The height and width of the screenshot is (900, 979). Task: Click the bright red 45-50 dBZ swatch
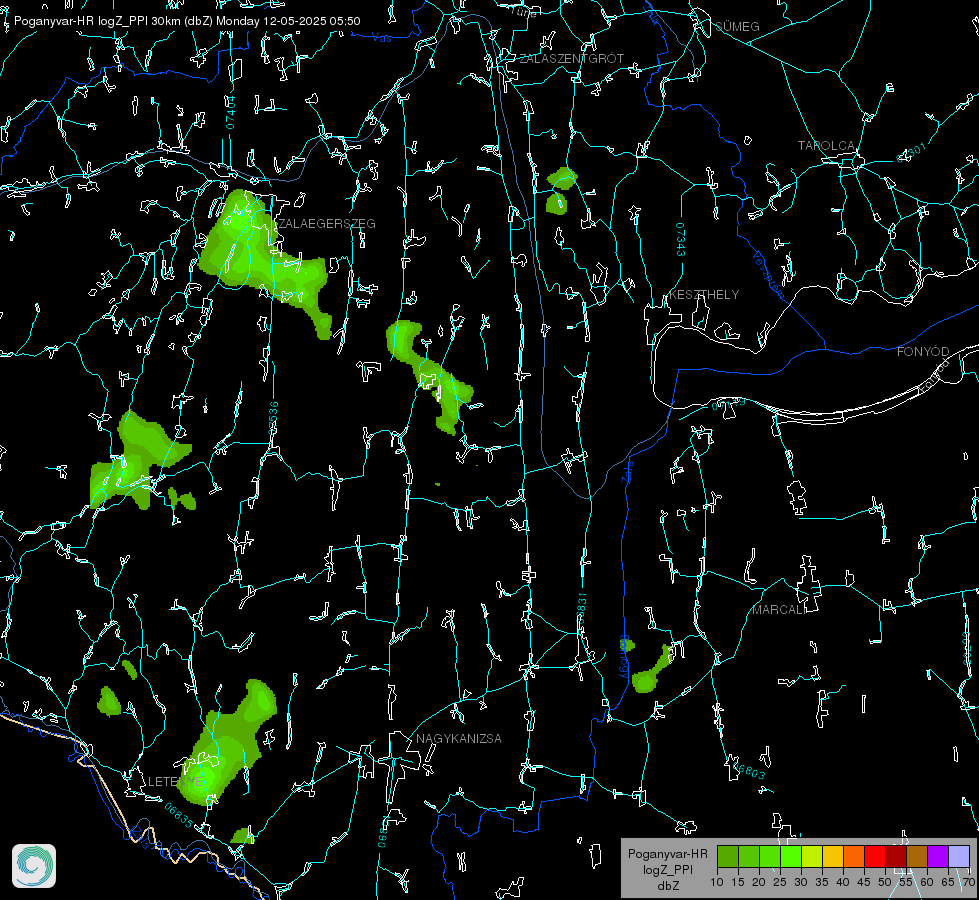[875, 856]
